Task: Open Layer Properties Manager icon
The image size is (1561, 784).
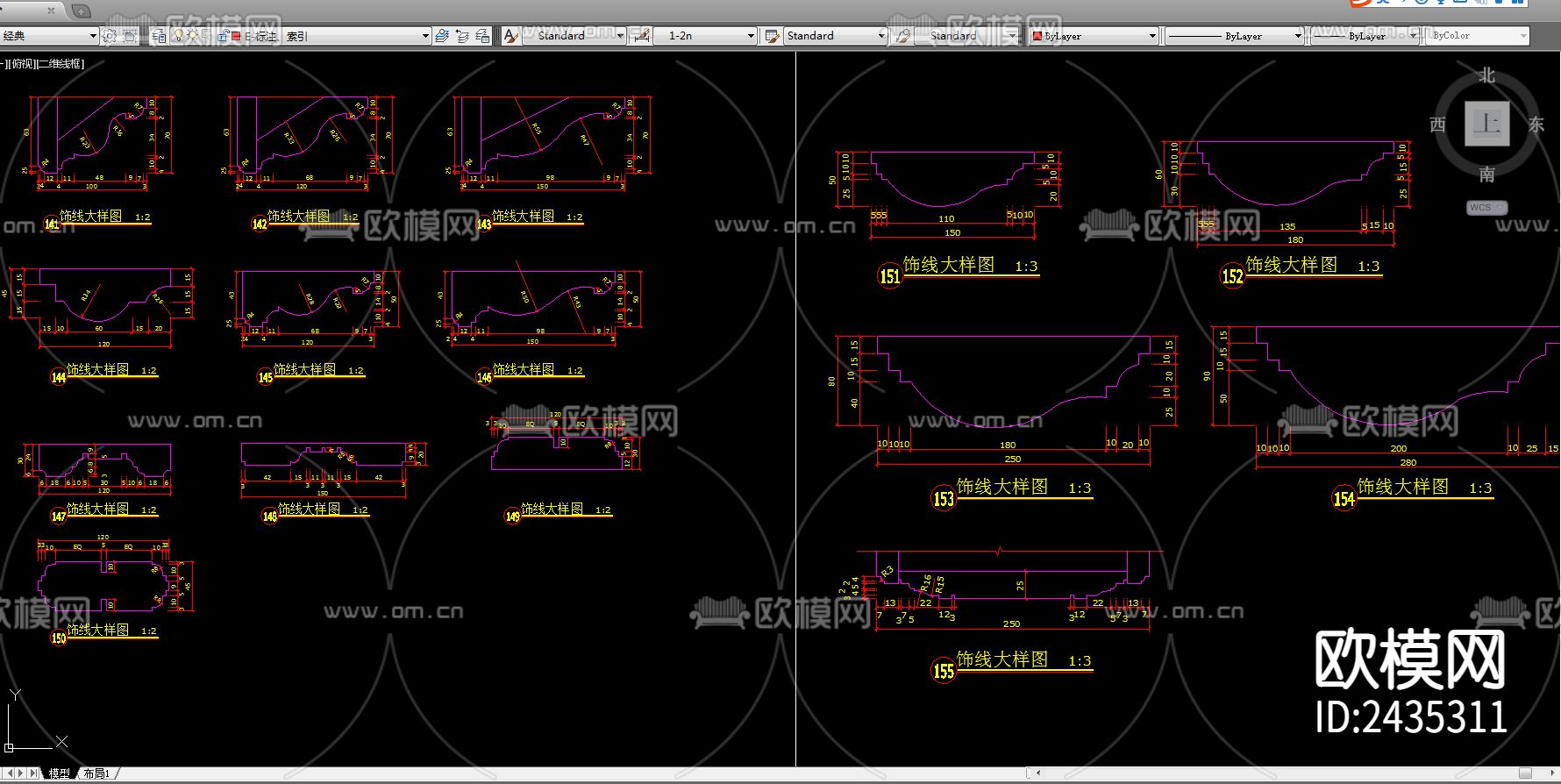Action: [x=159, y=36]
